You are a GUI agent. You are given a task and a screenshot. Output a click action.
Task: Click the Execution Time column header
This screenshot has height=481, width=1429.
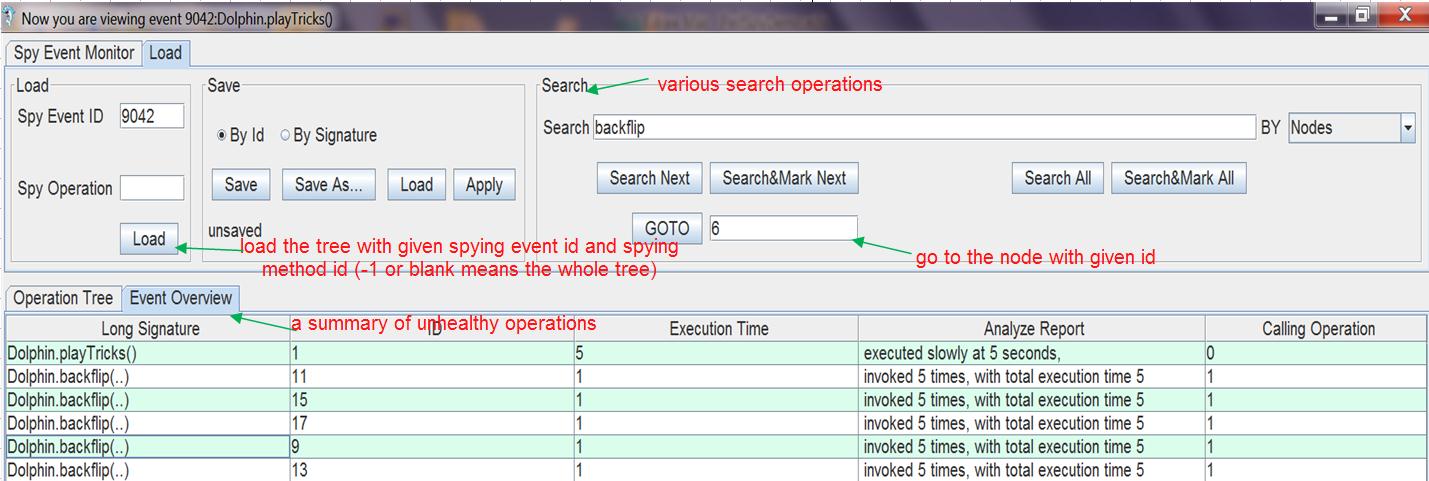tap(716, 329)
